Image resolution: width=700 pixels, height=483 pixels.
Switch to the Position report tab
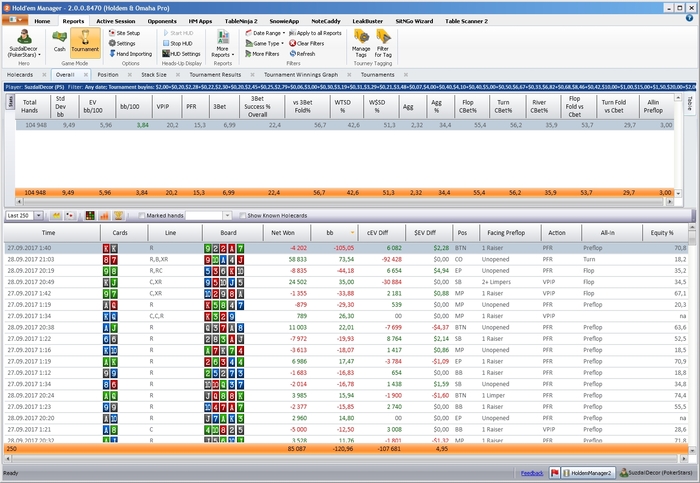pos(108,75)
